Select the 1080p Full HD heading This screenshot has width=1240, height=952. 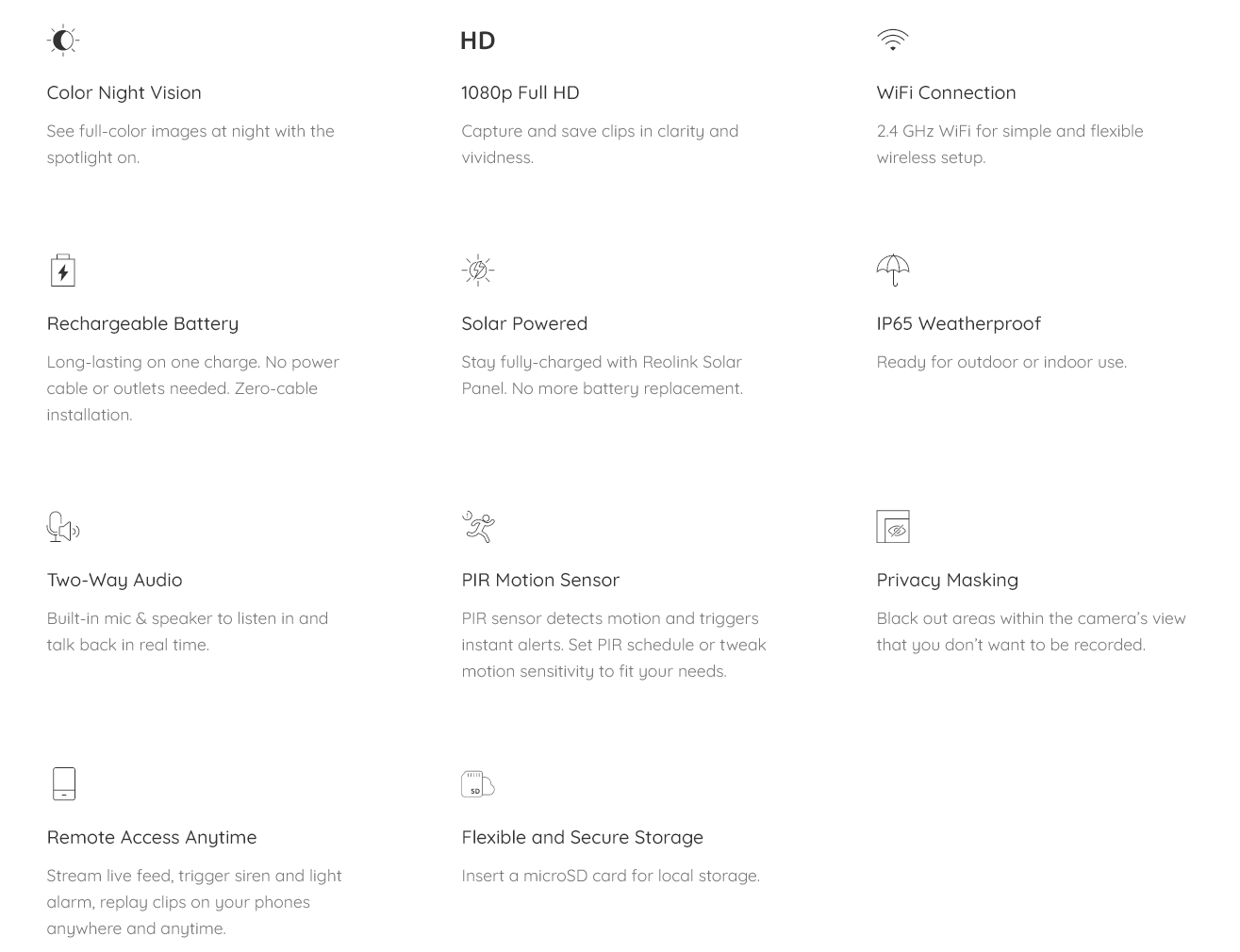click(x=521, y=92)
